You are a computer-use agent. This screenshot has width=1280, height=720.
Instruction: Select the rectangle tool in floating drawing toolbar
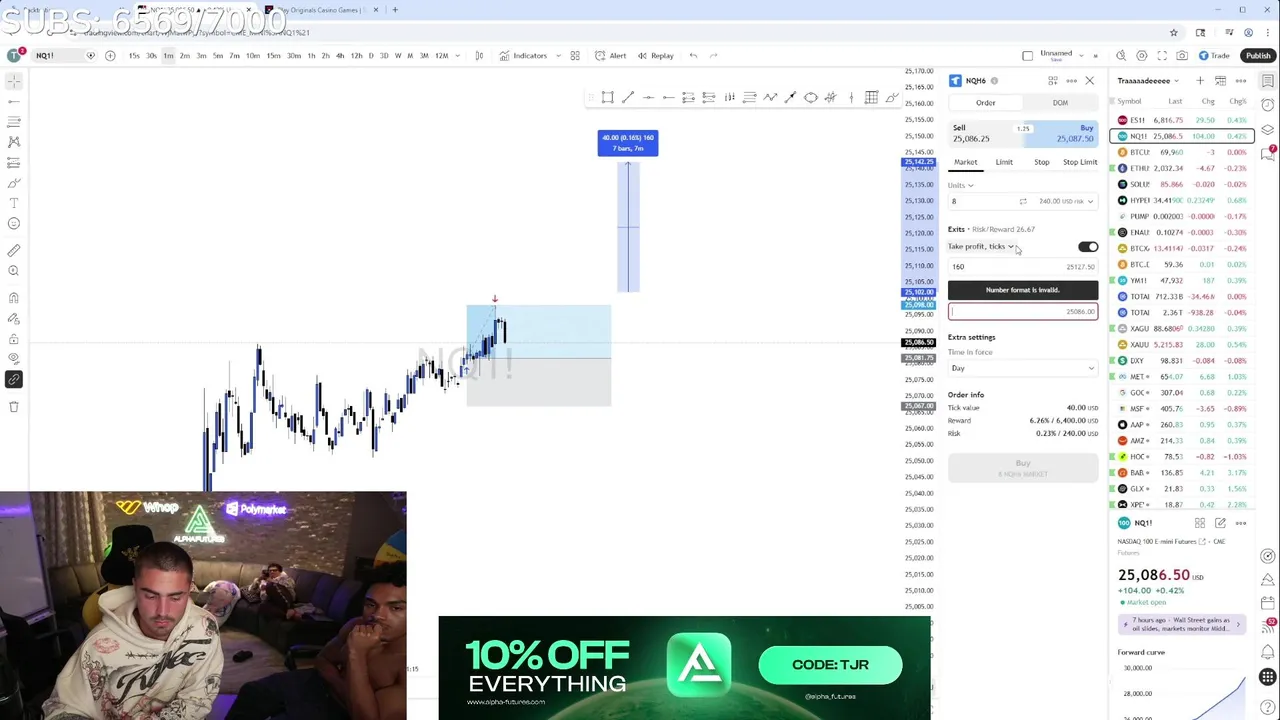tap(607, 97)
